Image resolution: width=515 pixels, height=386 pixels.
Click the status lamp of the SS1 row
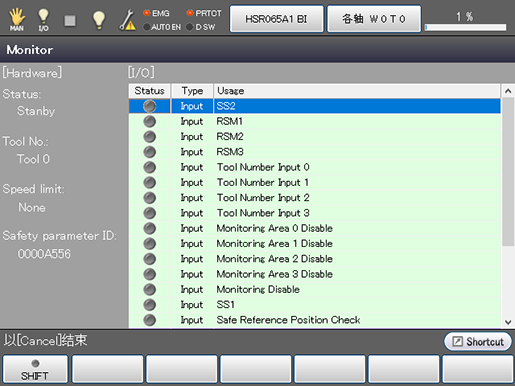pos(150,305)
